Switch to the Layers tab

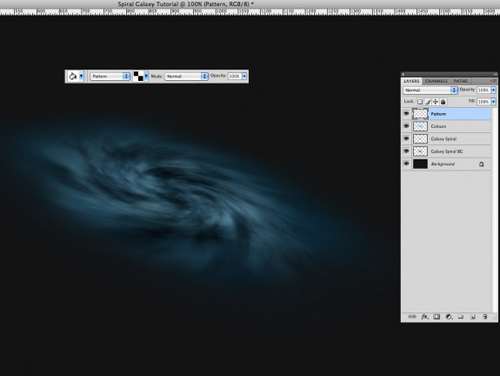(412, 81)
